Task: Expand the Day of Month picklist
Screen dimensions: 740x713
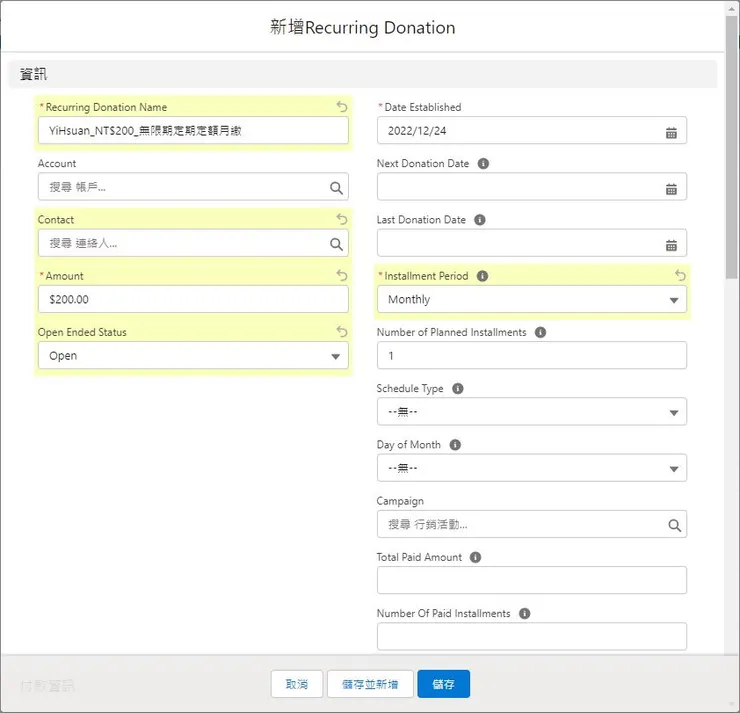Action: [x=531, y=468]
